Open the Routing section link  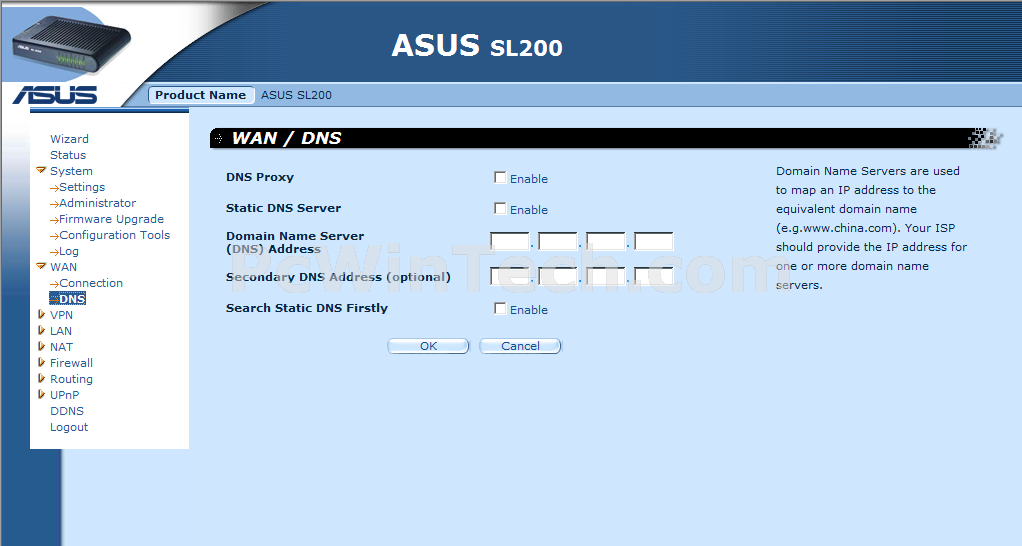(x=71, y=379)
